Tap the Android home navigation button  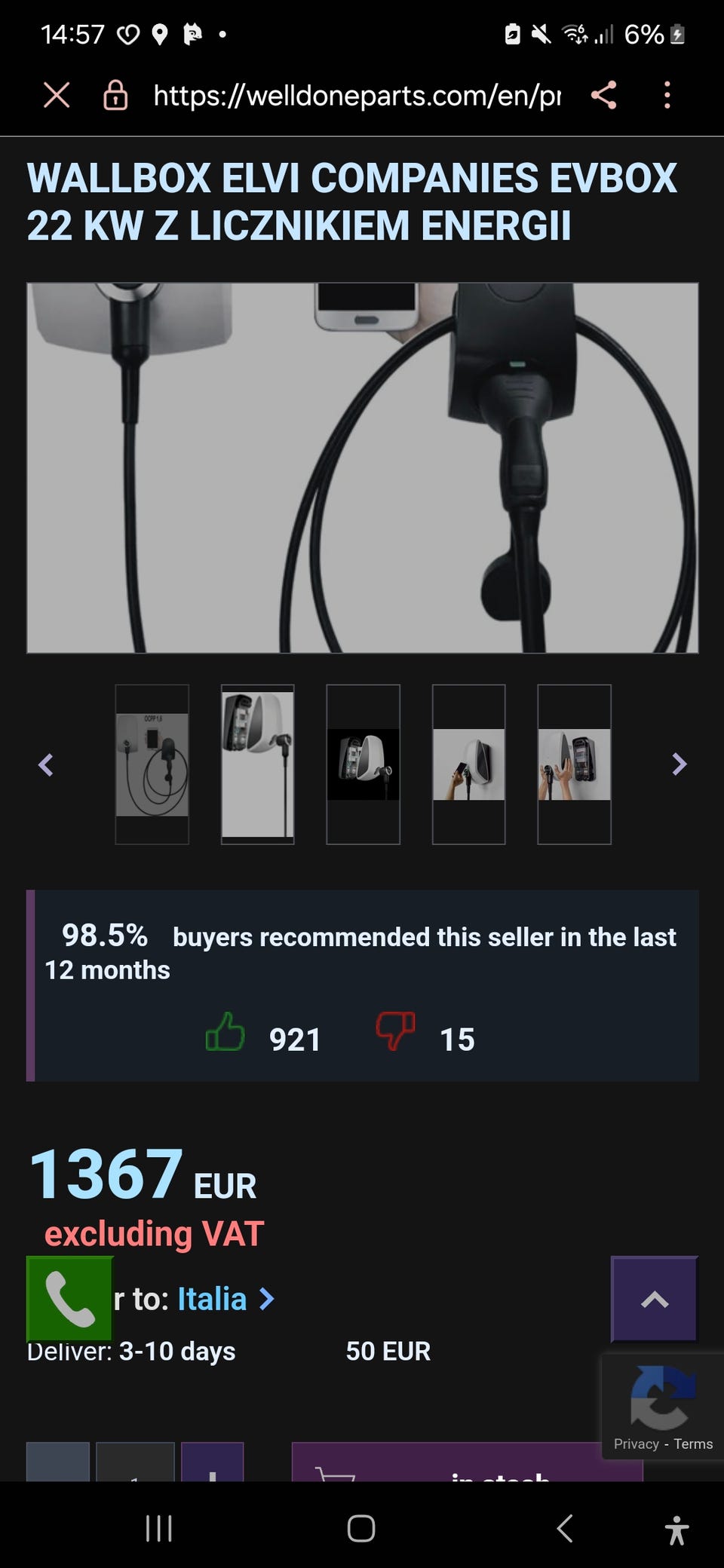pyautogui.click(x=361, y=1529)
